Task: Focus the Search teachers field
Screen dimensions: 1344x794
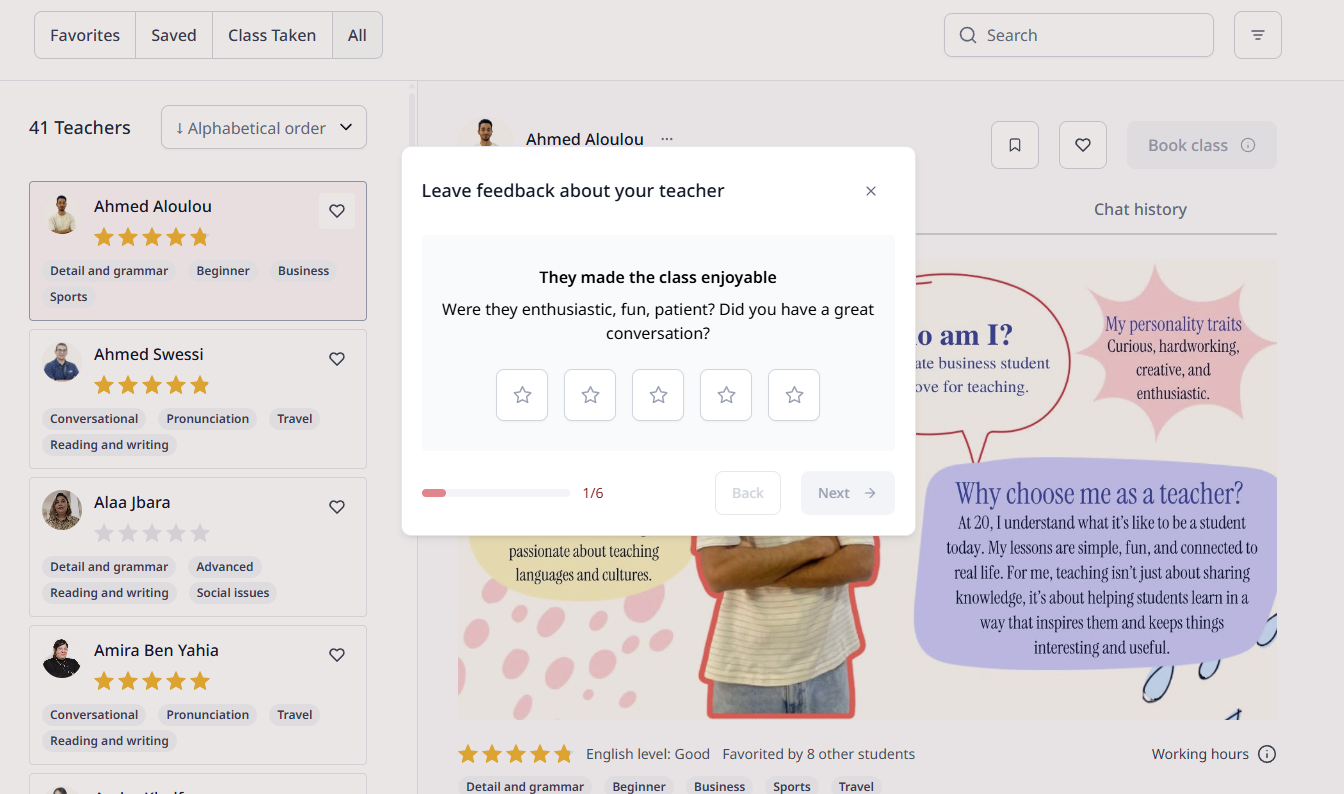Action: click(x=1079, y=35)
